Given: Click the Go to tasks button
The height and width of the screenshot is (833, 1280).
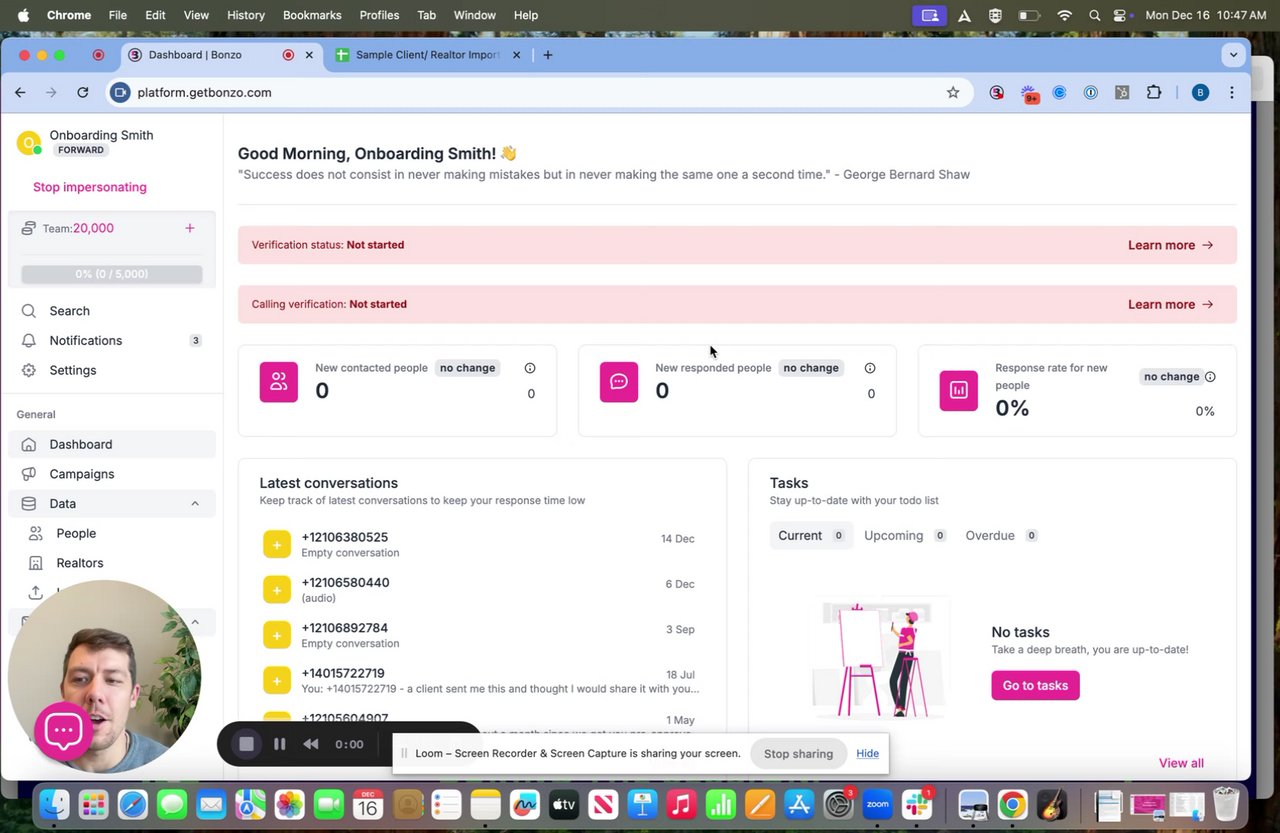Looking at the screenshot, I should point(1035,685).
